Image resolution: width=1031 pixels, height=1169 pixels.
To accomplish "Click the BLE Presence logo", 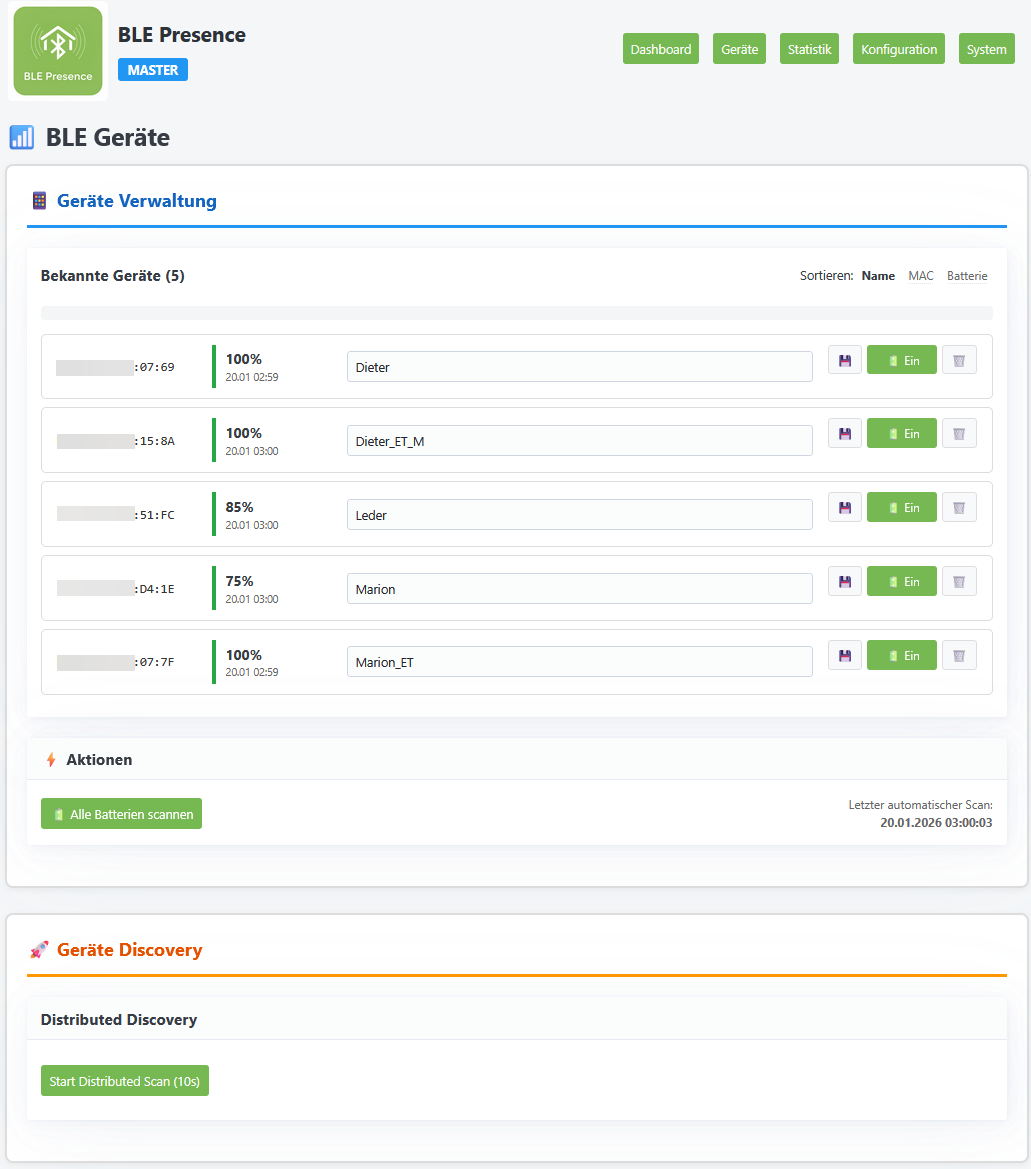I will (58, 51).
